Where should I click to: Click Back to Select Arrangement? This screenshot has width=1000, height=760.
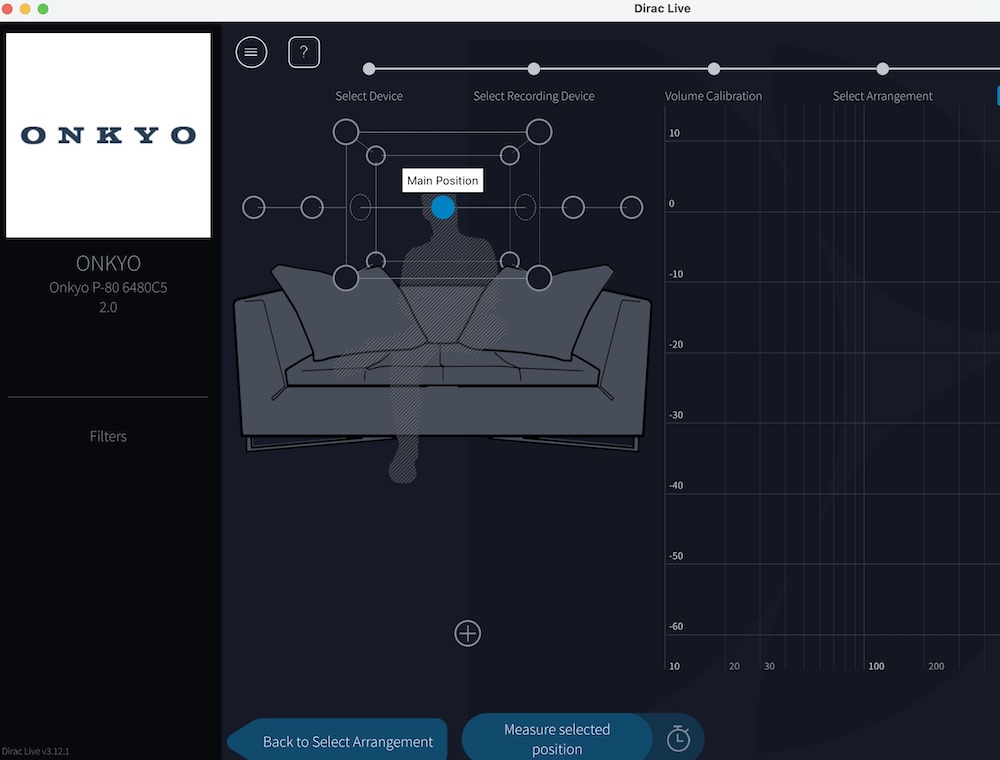(346, 742)
